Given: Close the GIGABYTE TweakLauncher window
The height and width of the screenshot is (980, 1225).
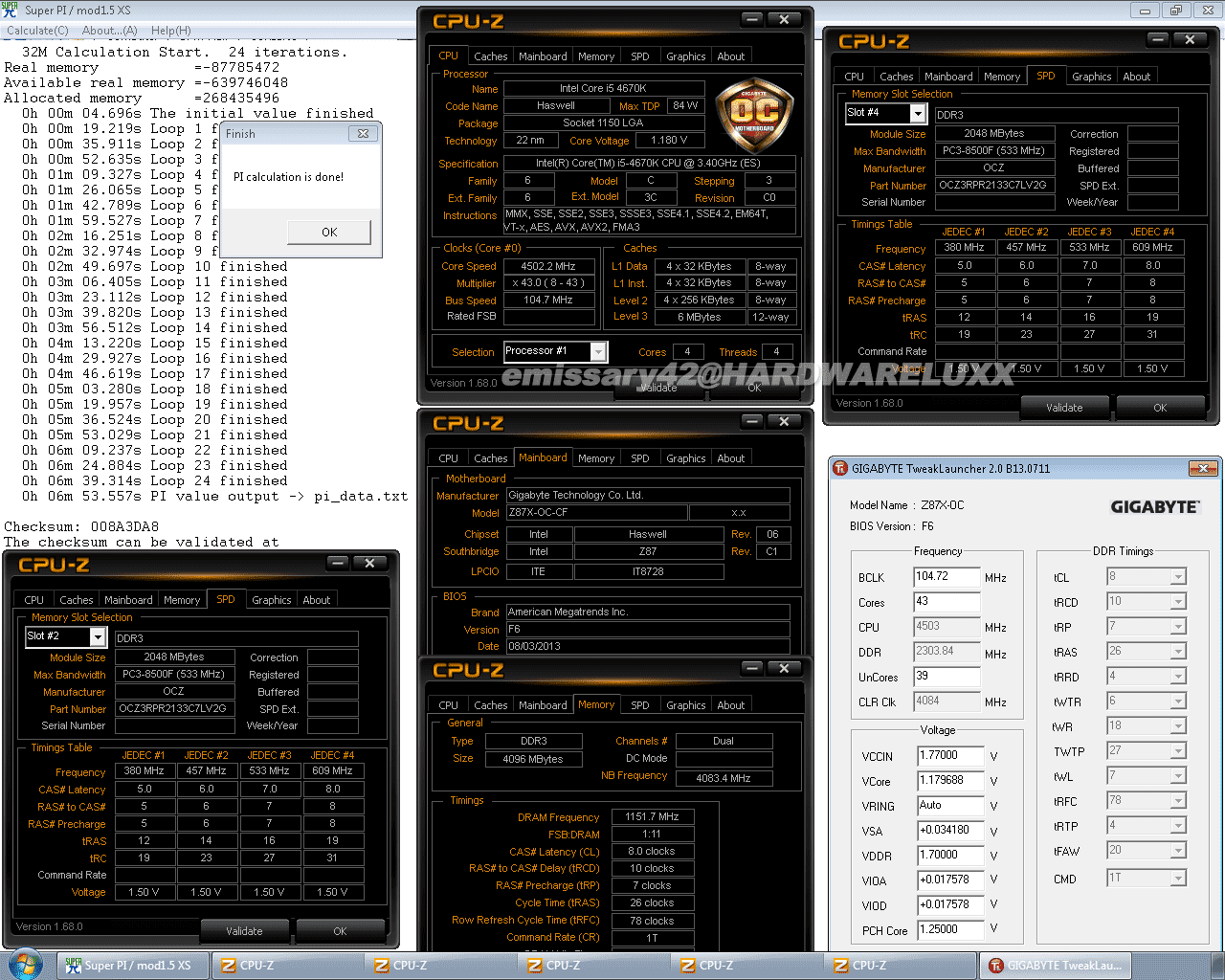Looking at the screenshot, I should 1201,468.
